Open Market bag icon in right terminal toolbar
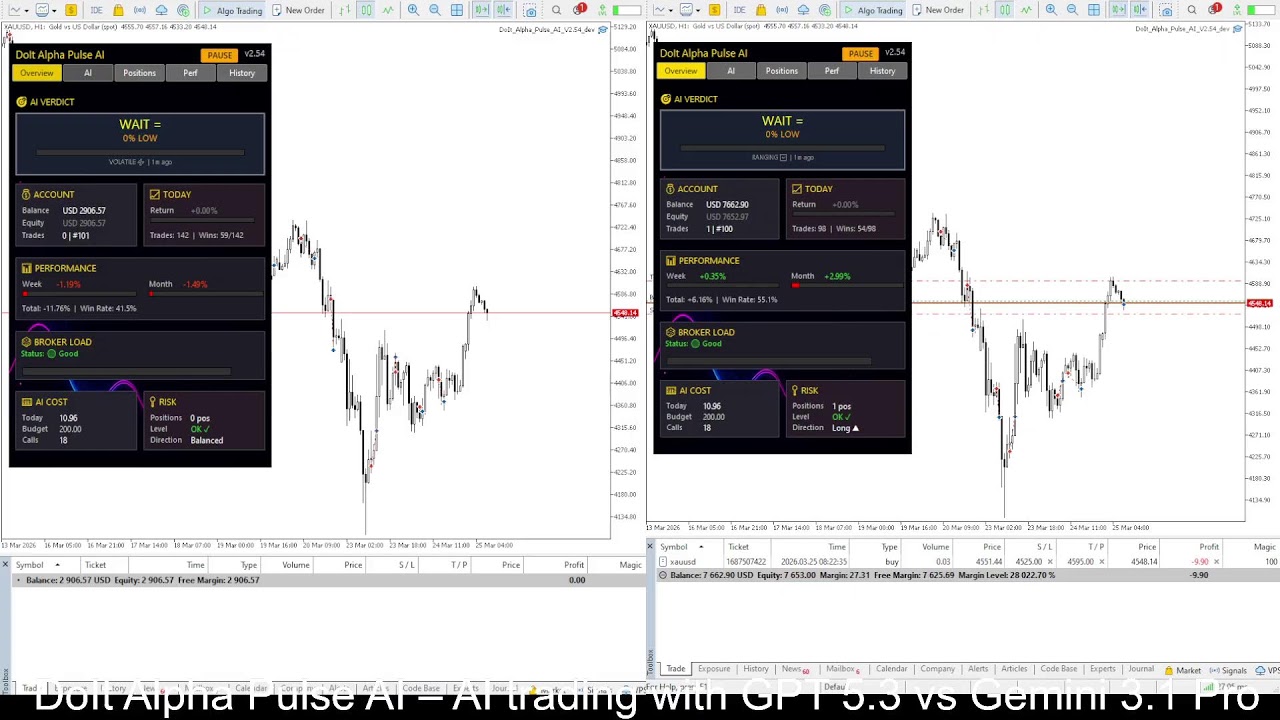Screen dimensions: 1280x720 pos(761,10)
